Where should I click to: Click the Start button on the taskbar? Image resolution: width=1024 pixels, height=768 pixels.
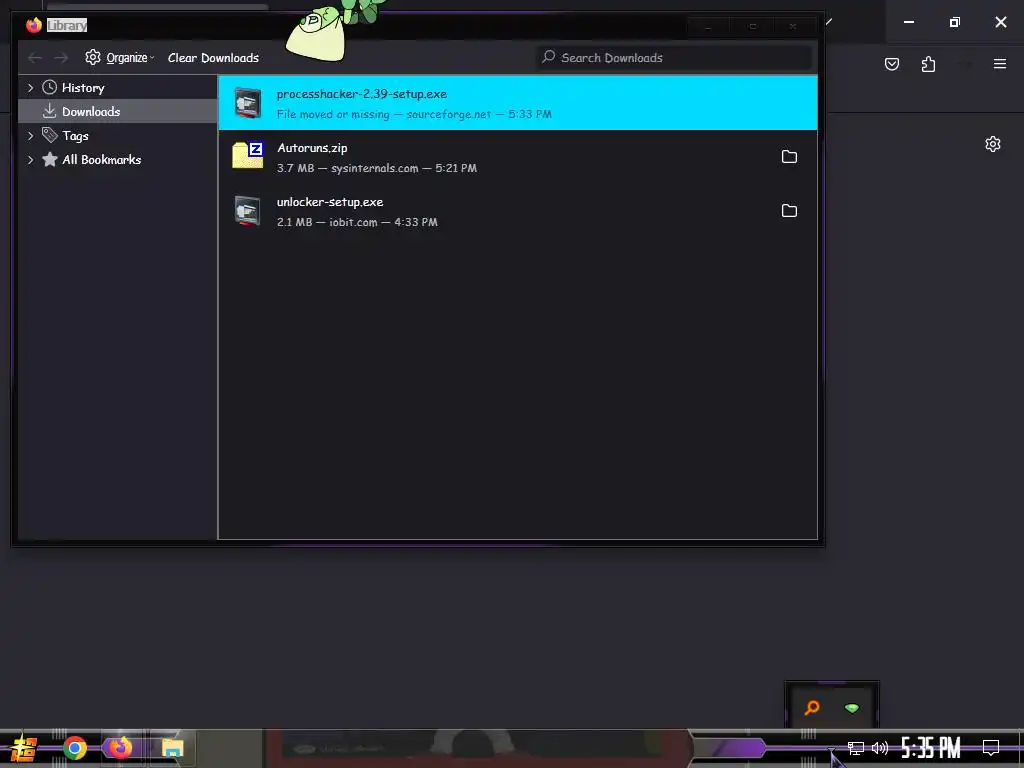(x=24, y=748)
